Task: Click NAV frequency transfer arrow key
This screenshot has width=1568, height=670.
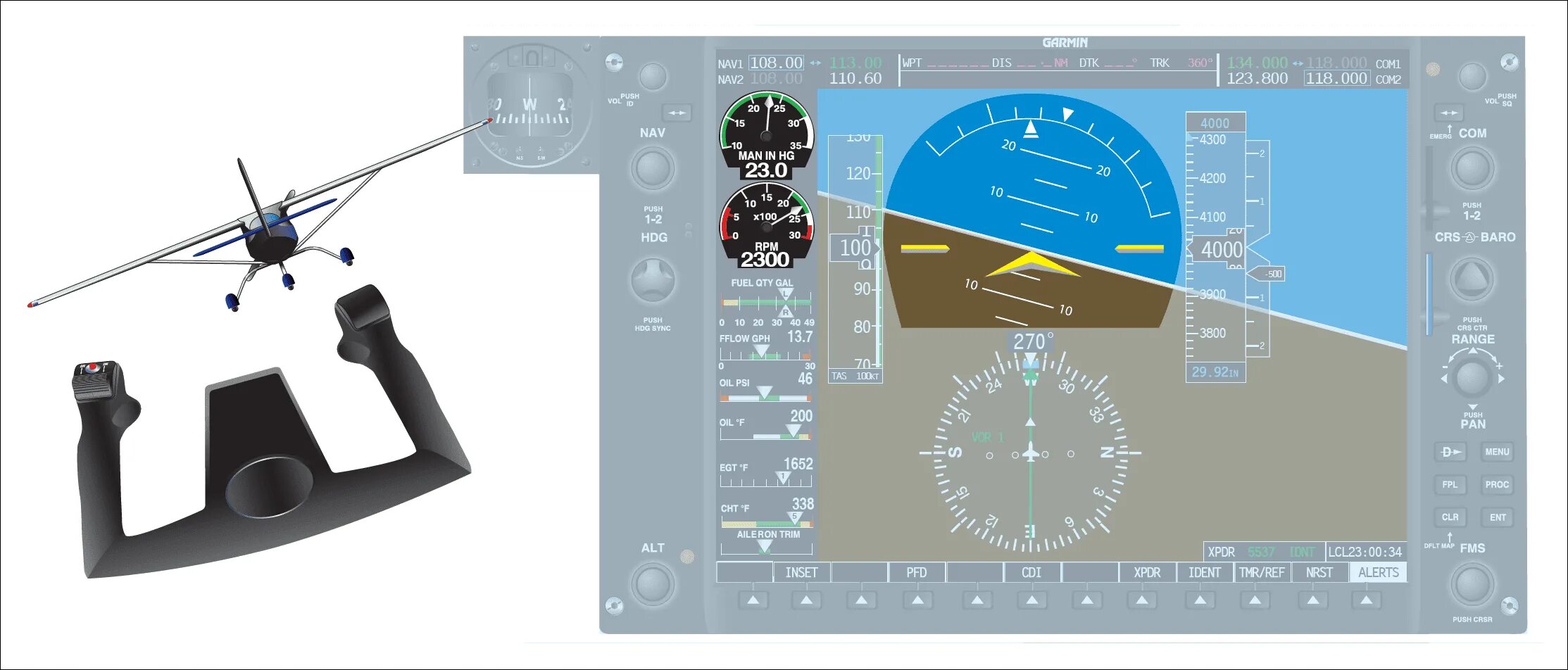Action: tap(677, 113)
